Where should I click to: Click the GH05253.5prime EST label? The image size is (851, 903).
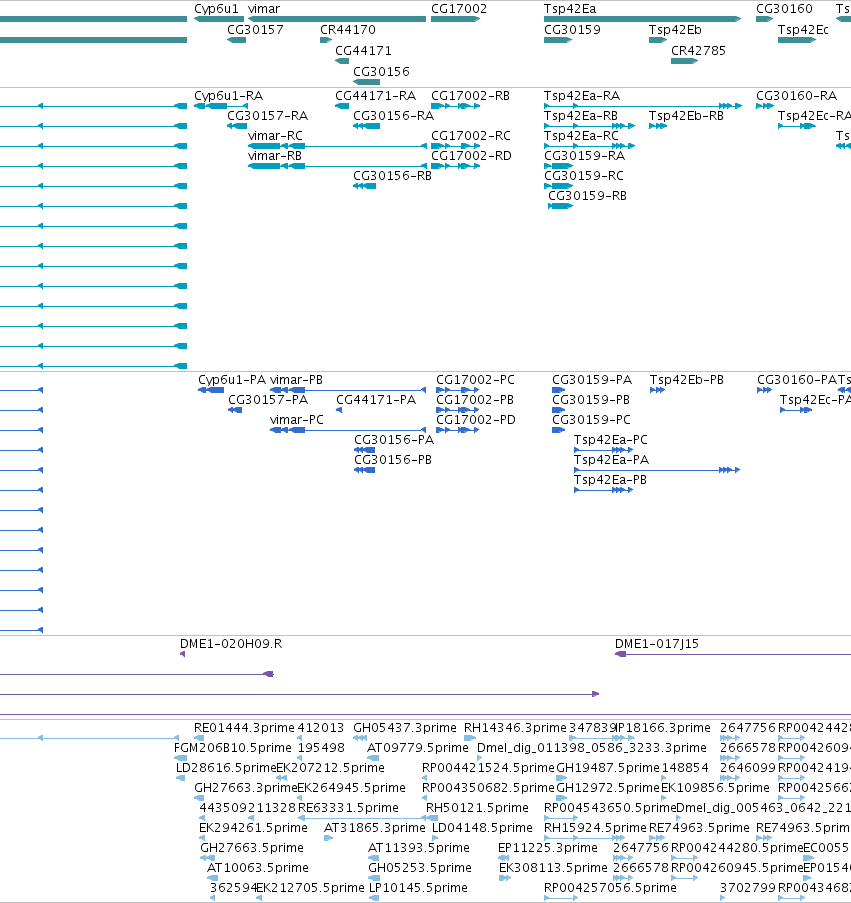(420, 868)
